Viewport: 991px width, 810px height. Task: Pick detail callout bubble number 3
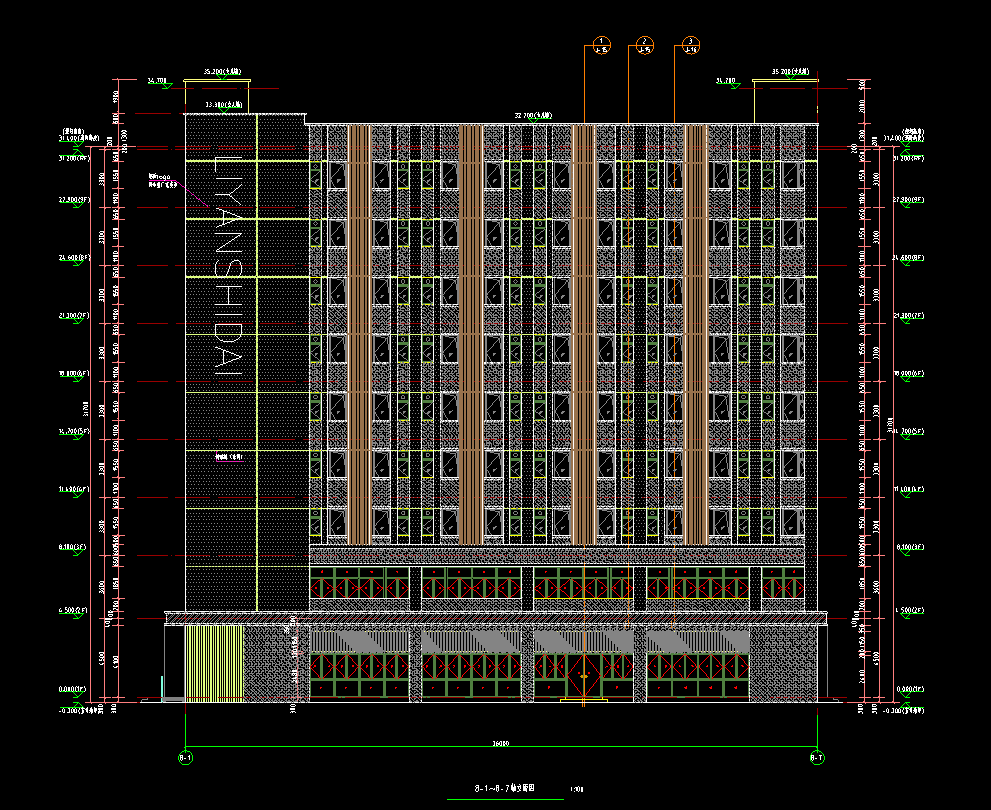coord(690,43)
